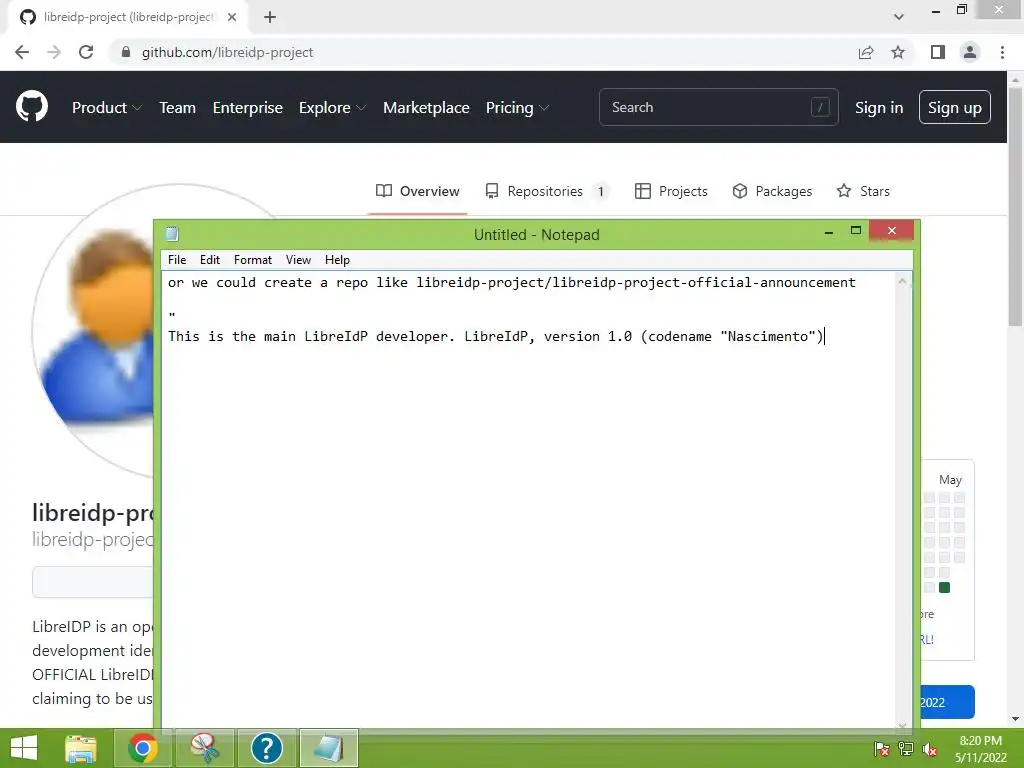The width and height of the screenshot is (1024, 768).
Task: Open the File menu in Notepad
Action: tap(177, 260)
